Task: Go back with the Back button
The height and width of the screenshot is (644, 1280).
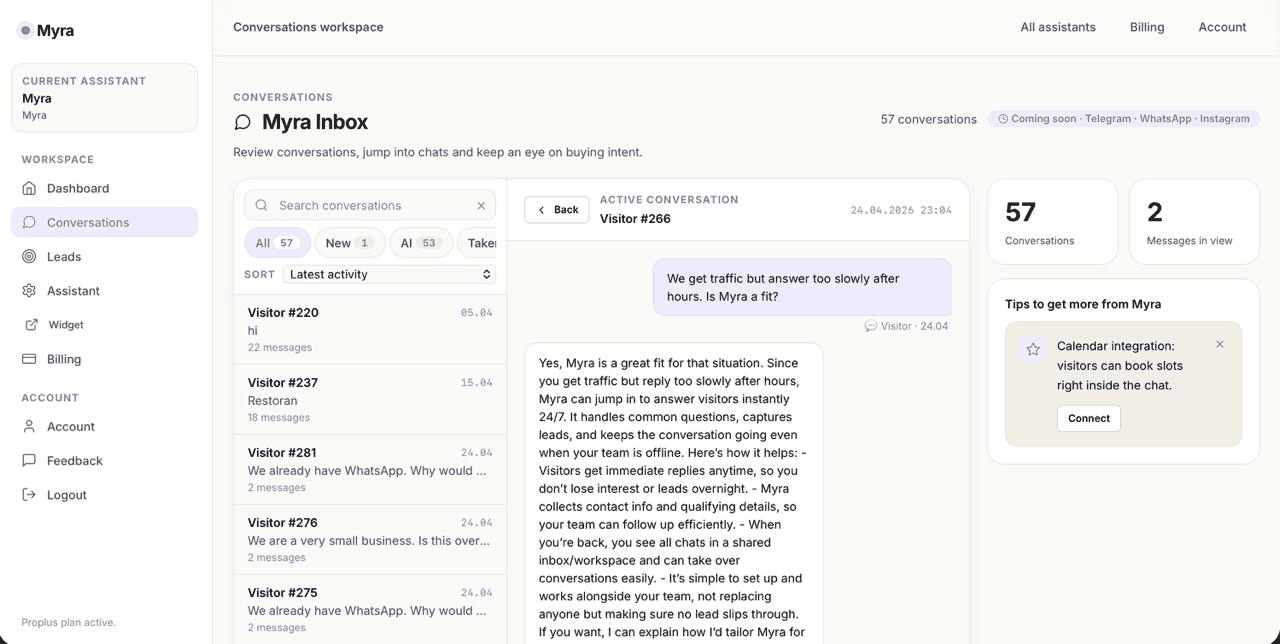Action: [557, 210]
